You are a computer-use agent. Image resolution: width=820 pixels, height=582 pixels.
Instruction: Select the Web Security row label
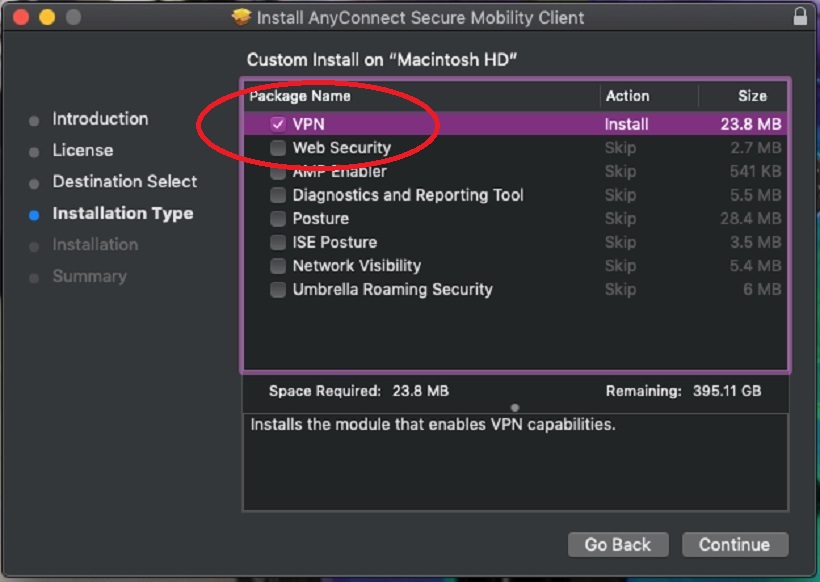341,148
